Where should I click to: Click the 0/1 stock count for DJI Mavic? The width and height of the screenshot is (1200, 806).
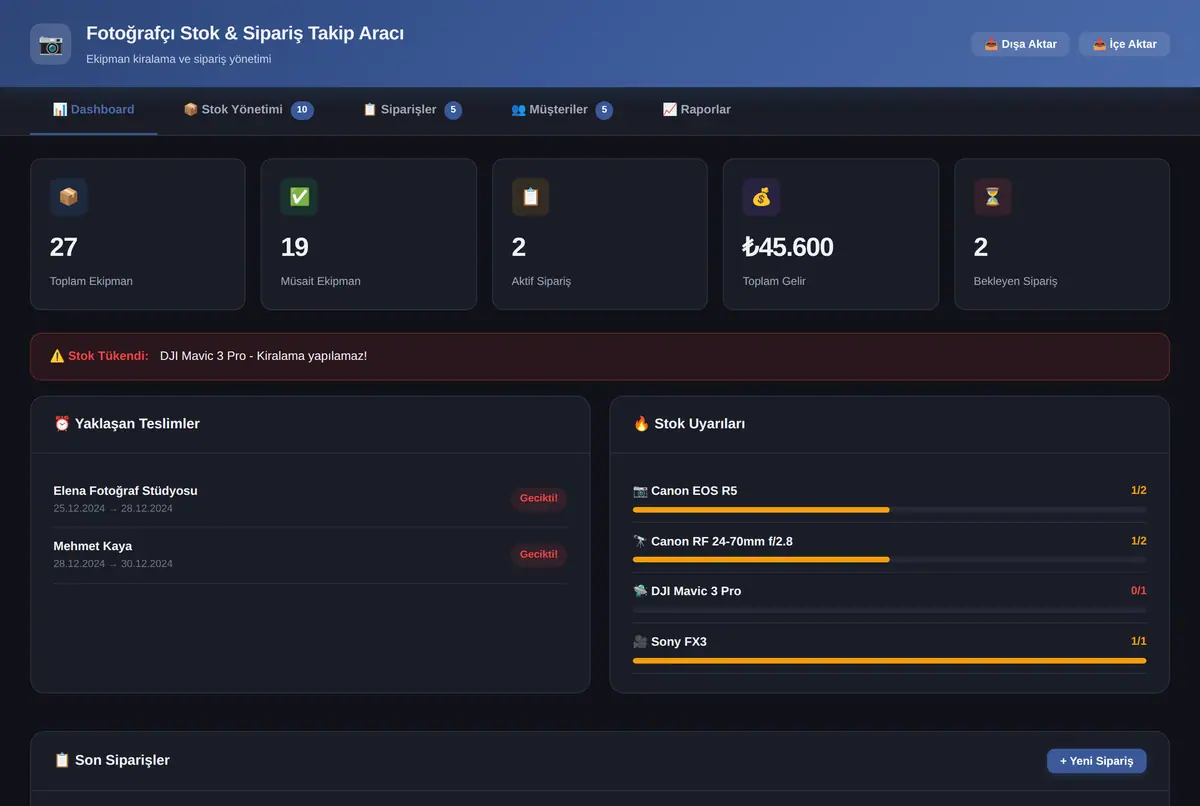tap(1139, 591)
